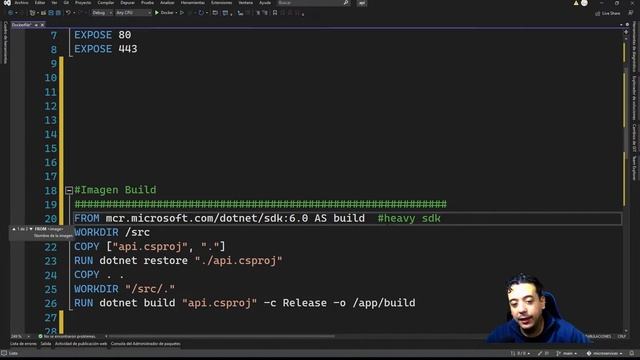The height and width of the screenshot is (360, 640).
Task: Click the 'Listo' status bar text
Action: 13,353
